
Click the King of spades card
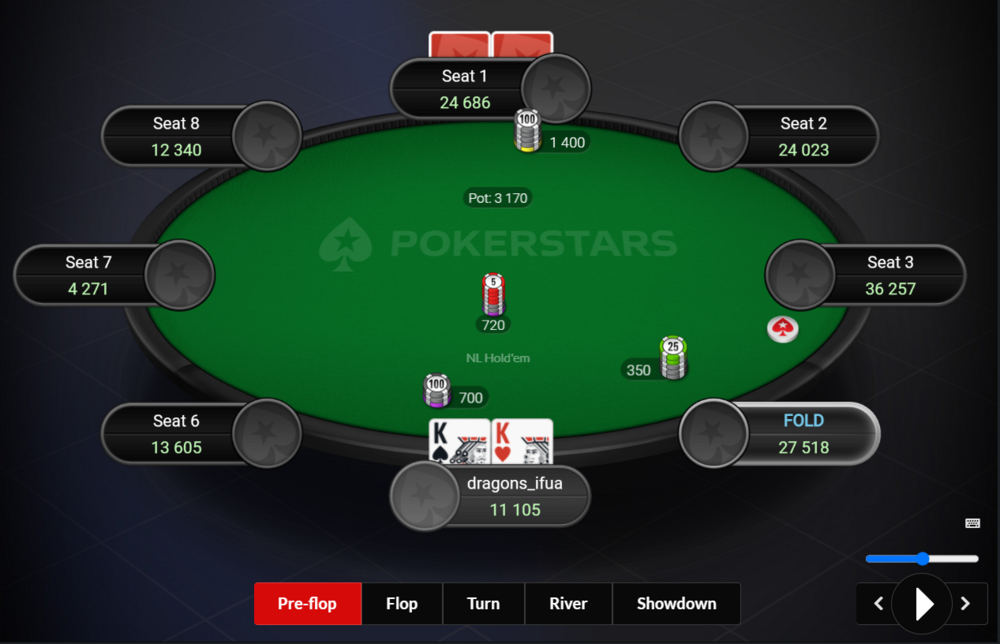459,441
